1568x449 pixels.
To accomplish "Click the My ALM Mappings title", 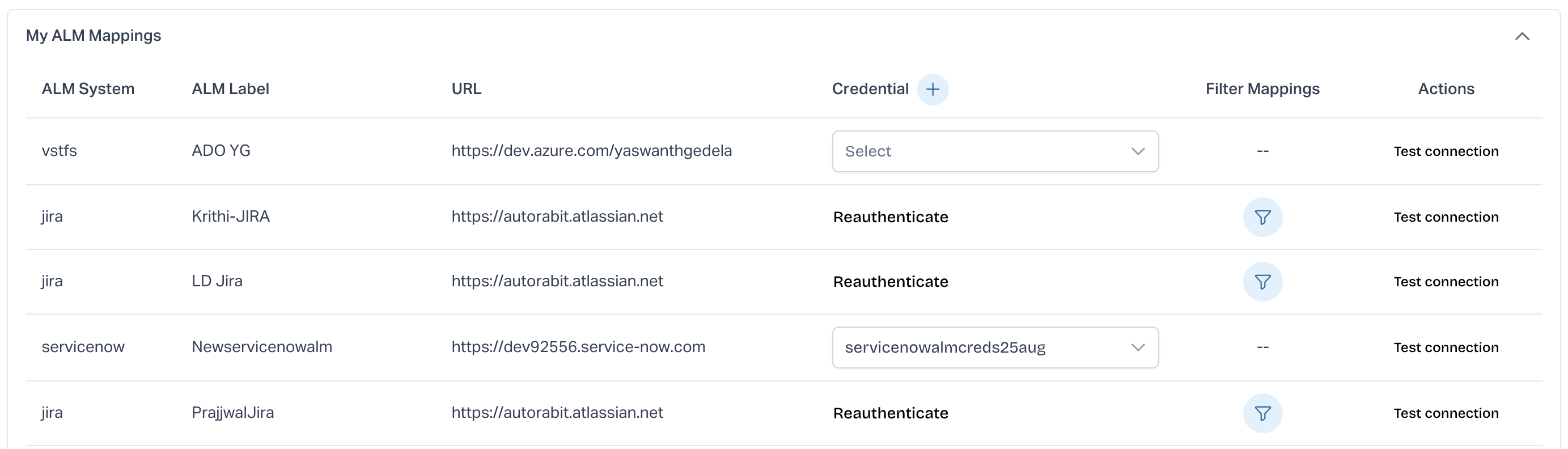I will [x=93, y=35].
